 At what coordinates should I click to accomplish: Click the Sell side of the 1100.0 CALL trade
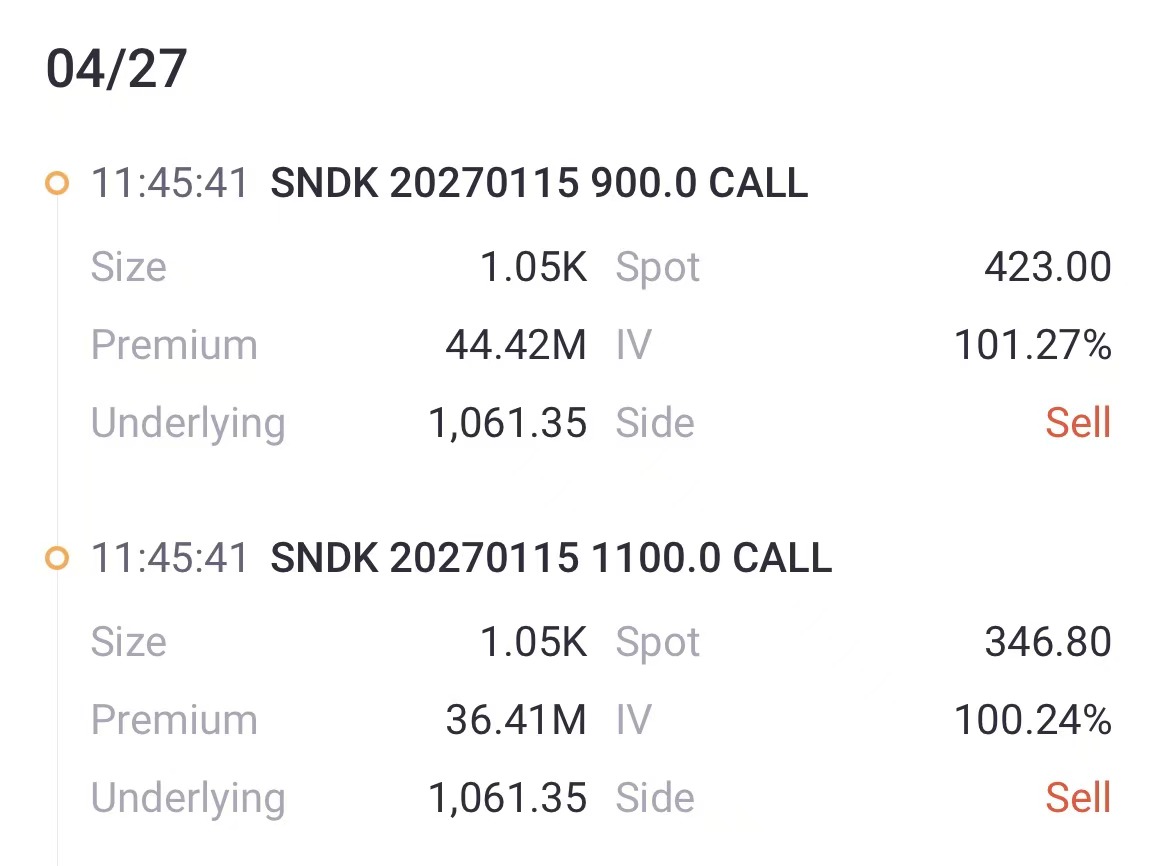point(1078,799)
